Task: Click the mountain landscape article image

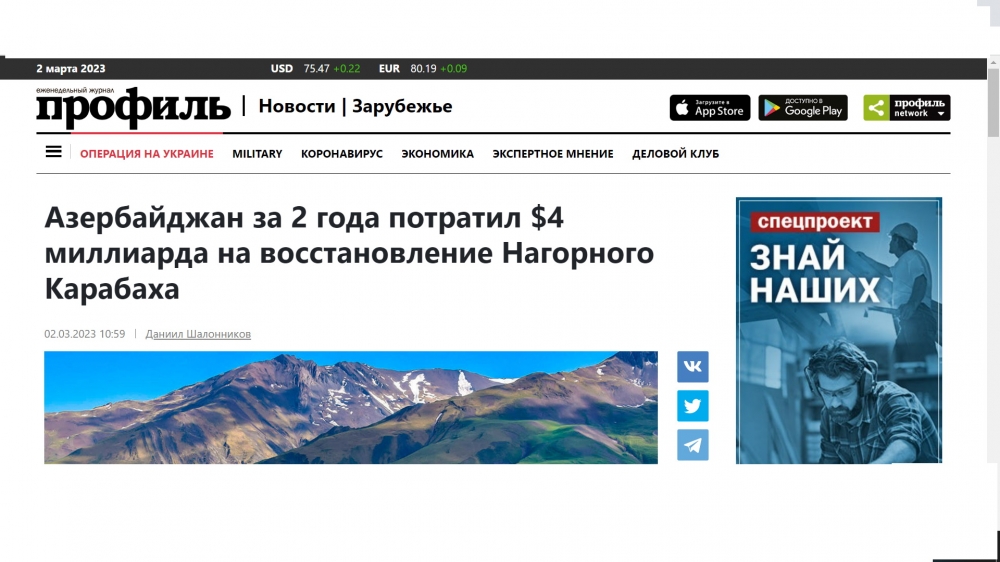Action: [350, 407]
